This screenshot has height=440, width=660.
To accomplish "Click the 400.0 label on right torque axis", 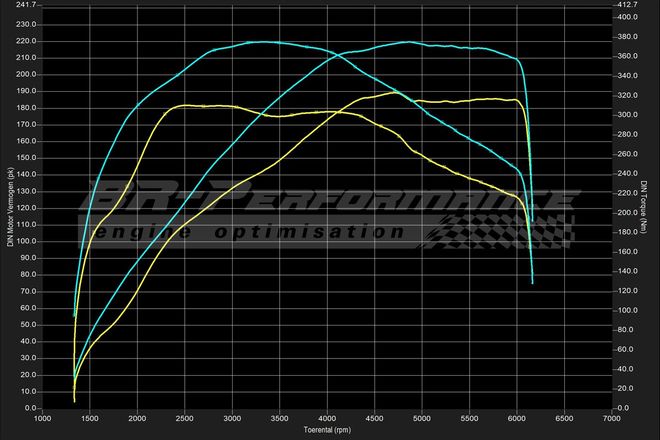I will [x=628, y=17].
